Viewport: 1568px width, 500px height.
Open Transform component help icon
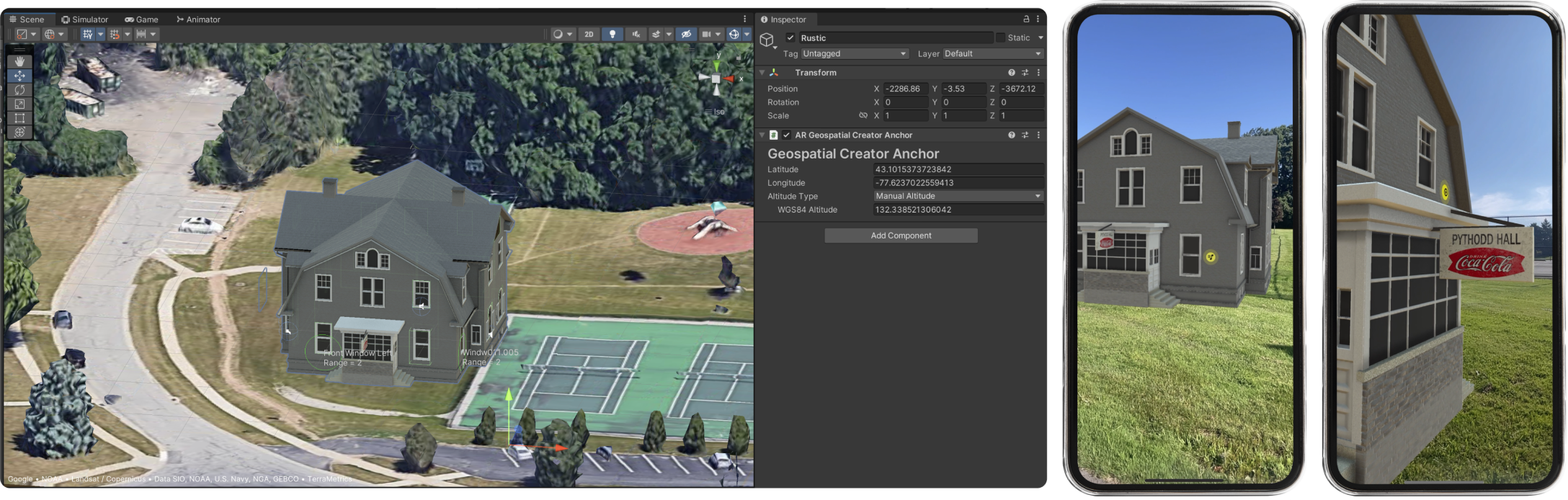click(1012, 73)
